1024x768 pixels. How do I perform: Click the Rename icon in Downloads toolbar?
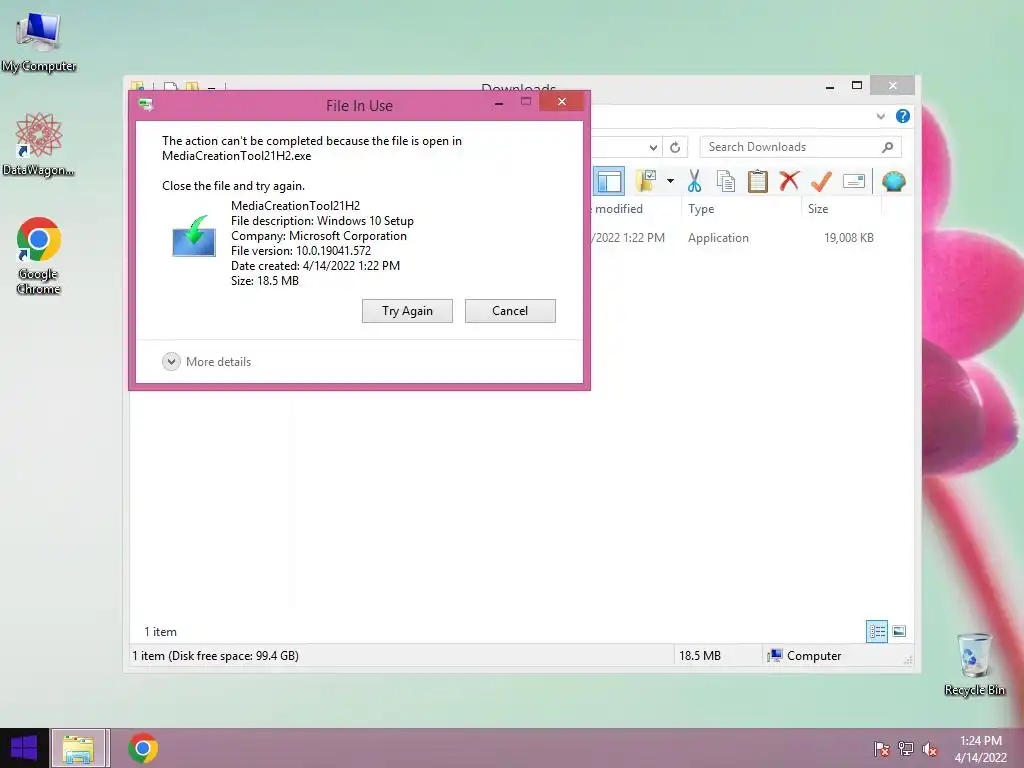854,181
